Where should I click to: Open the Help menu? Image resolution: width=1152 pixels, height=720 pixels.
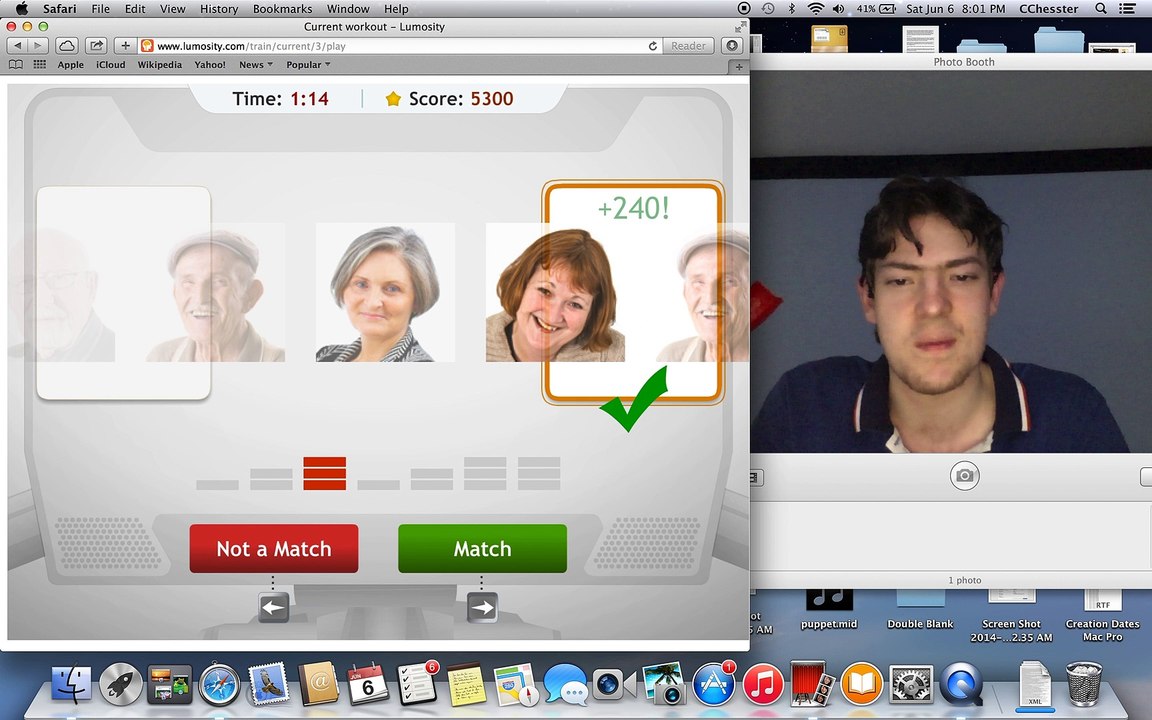(396, 9)
